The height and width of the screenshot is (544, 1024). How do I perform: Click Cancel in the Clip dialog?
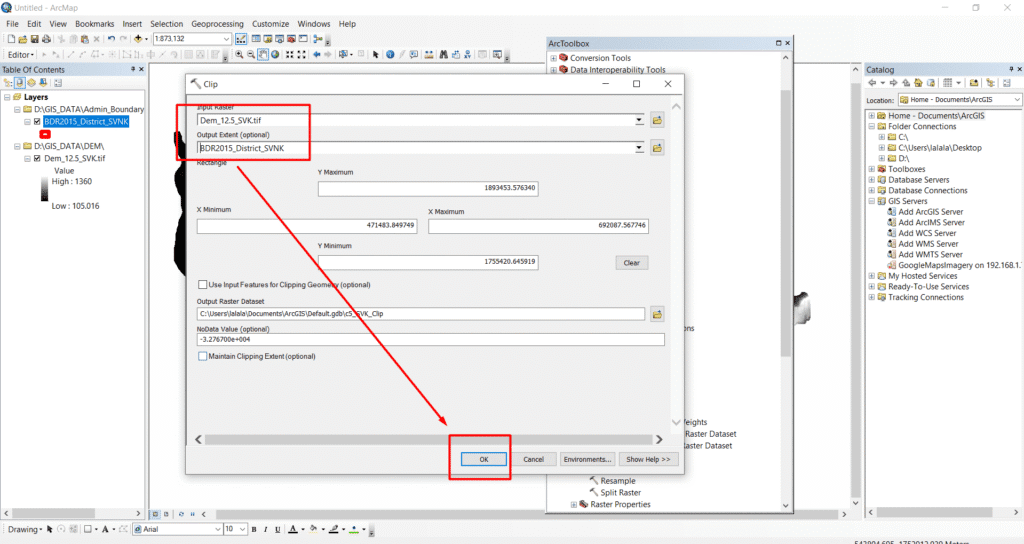[x=534, y=459]
